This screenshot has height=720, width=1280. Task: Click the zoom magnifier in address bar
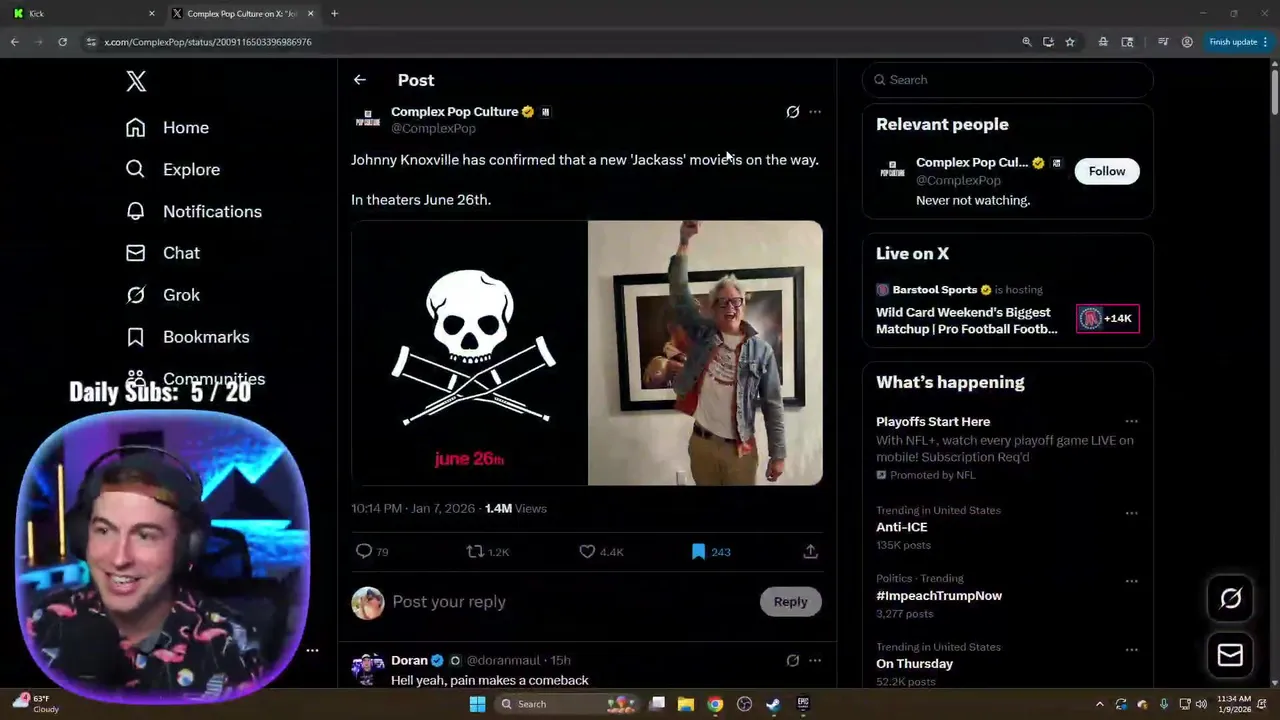pyautogui.click(x=1026, y=42)
